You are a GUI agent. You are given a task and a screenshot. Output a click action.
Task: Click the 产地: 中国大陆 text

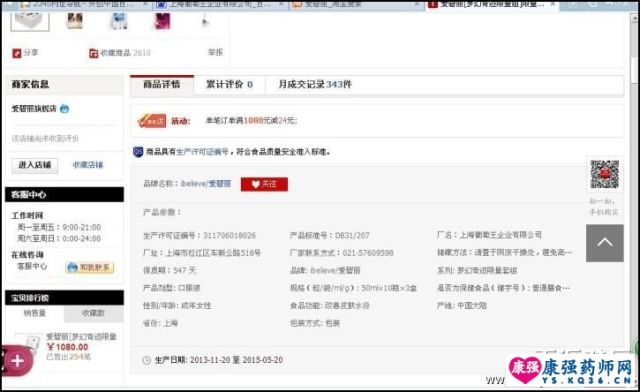coord(462,305)
